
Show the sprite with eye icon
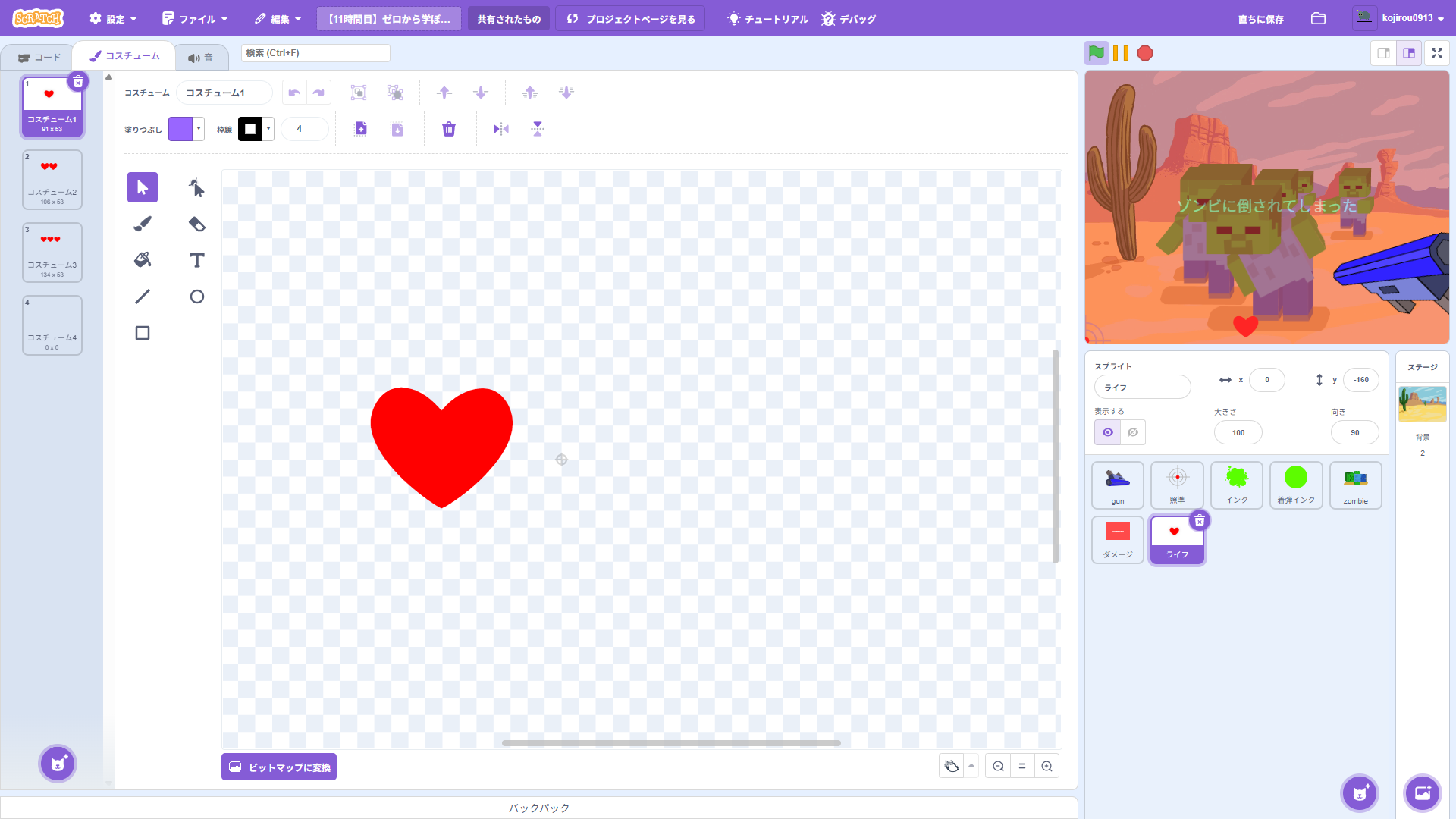tap(1108, 432)
